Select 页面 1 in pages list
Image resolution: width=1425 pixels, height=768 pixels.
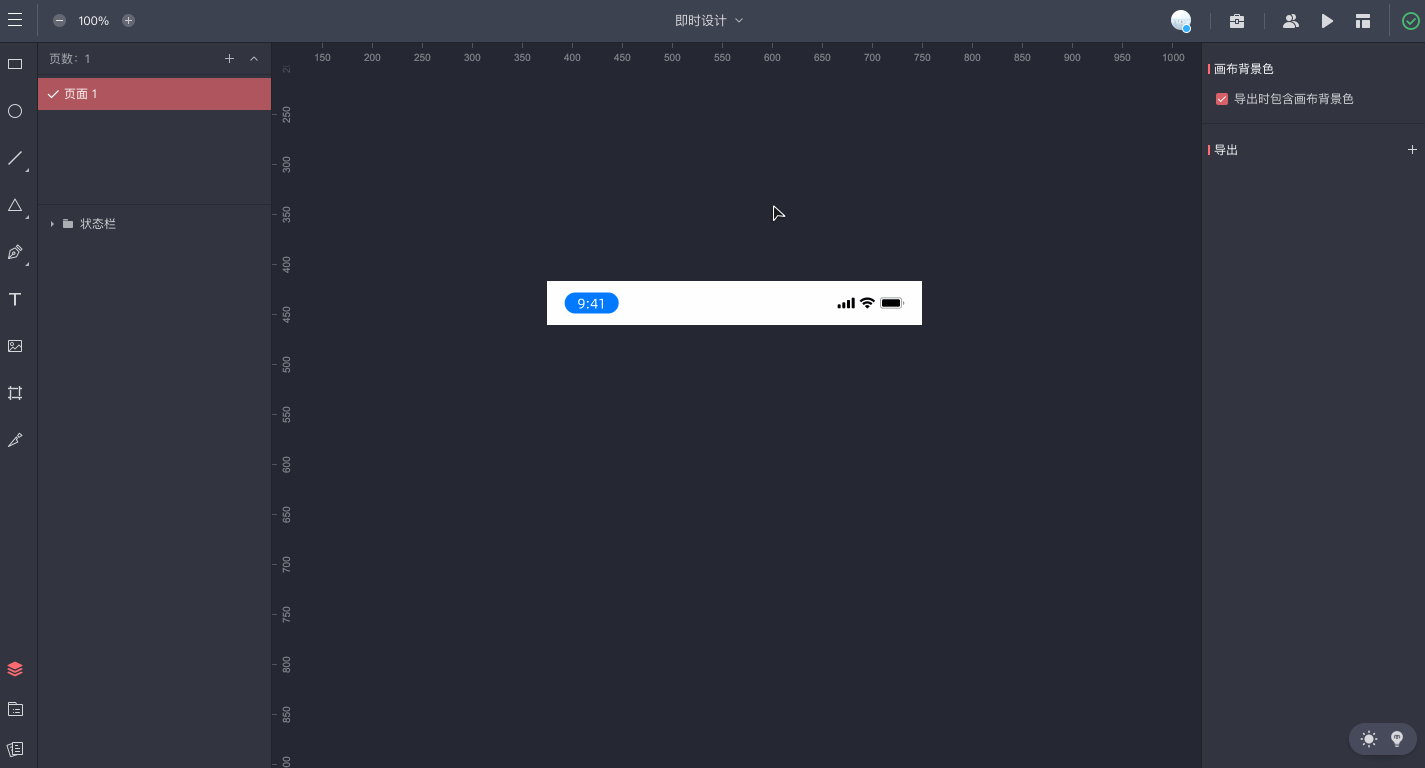[154, 94]
